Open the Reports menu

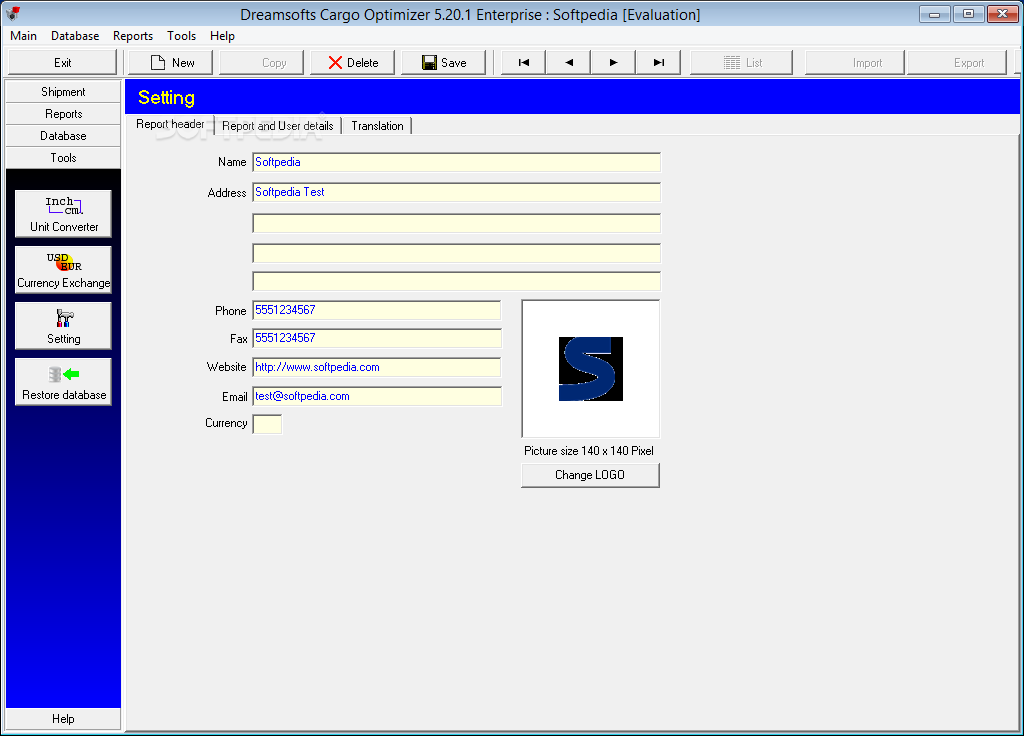click(133, 36)
